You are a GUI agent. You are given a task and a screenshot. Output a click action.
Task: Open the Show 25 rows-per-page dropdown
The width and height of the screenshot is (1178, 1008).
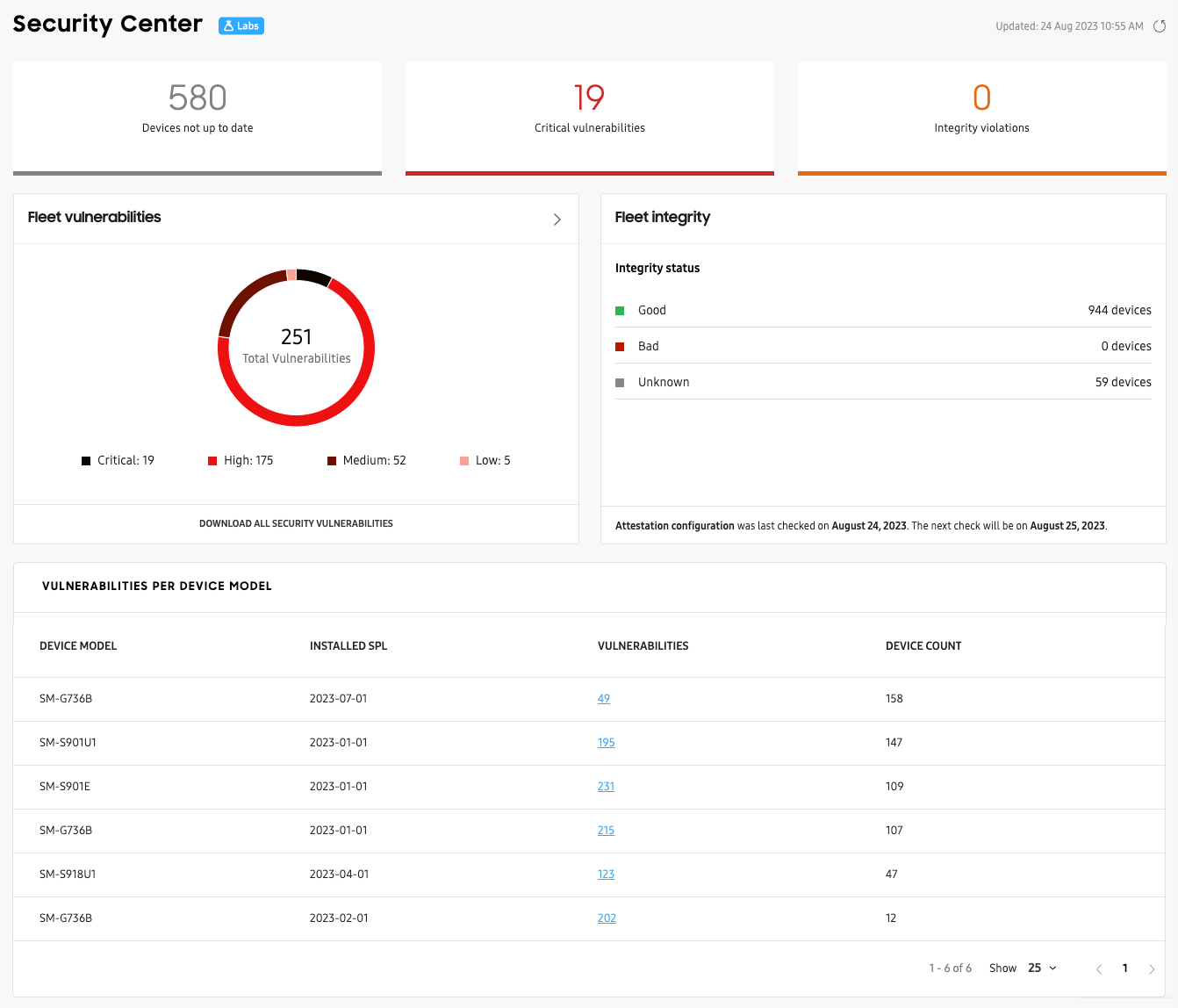click(x=1042, y=968)
